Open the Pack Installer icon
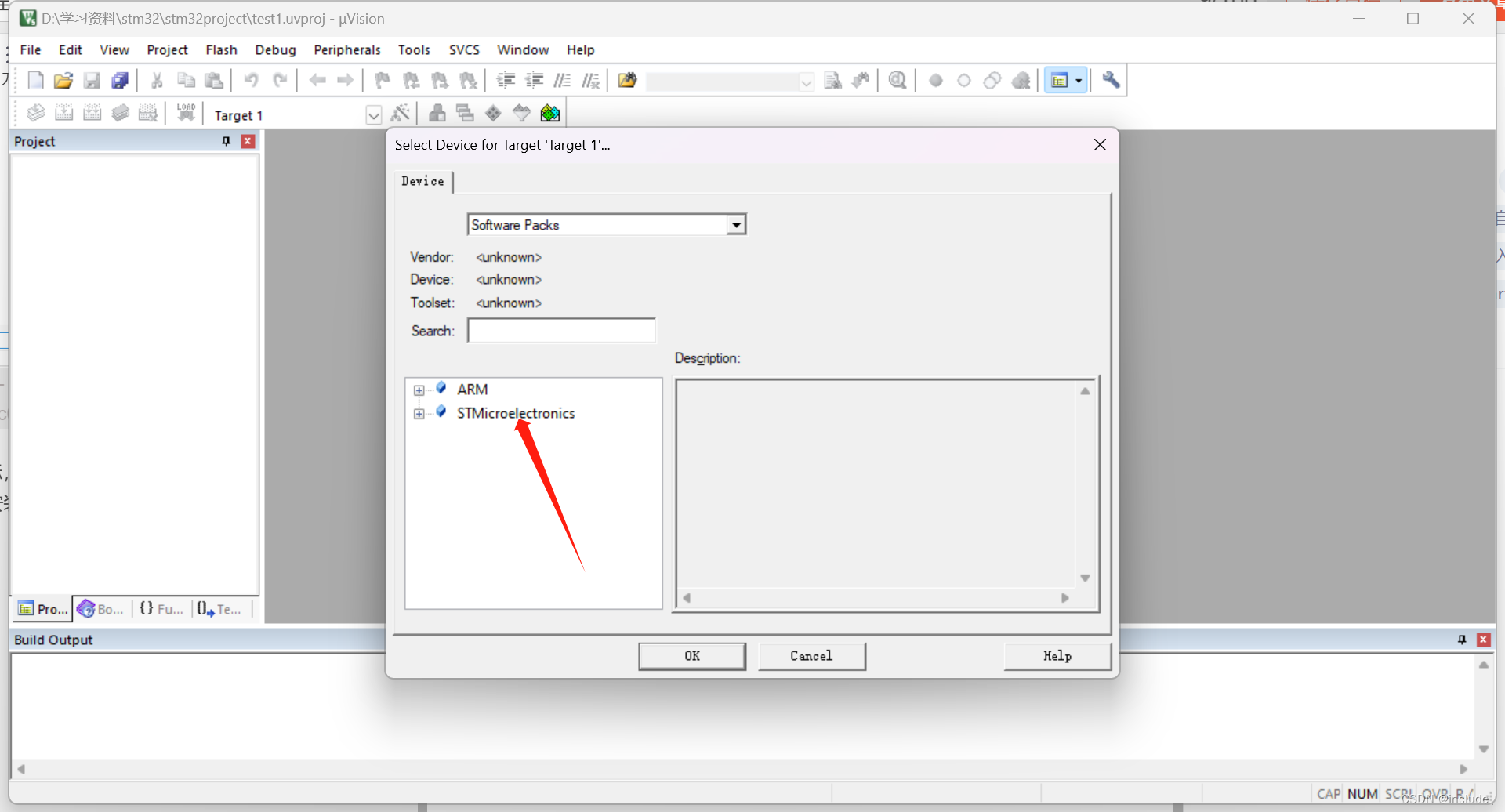Viewport: 1505px width, 812px height. 550,114
